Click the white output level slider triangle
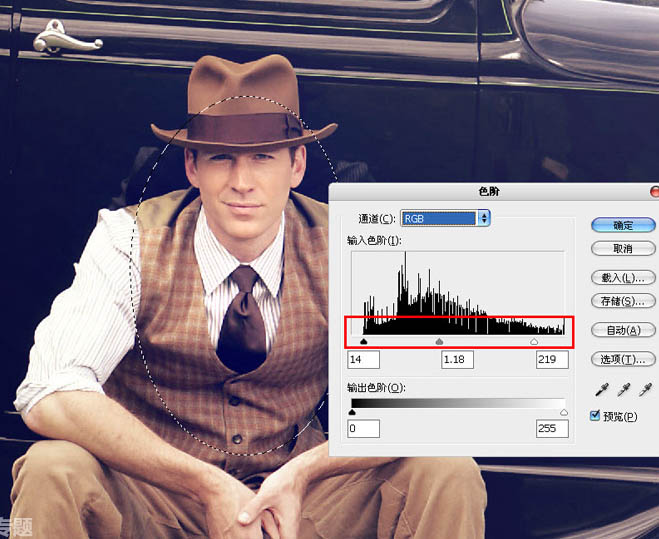The image size is (659, 539). coord(564,411)
